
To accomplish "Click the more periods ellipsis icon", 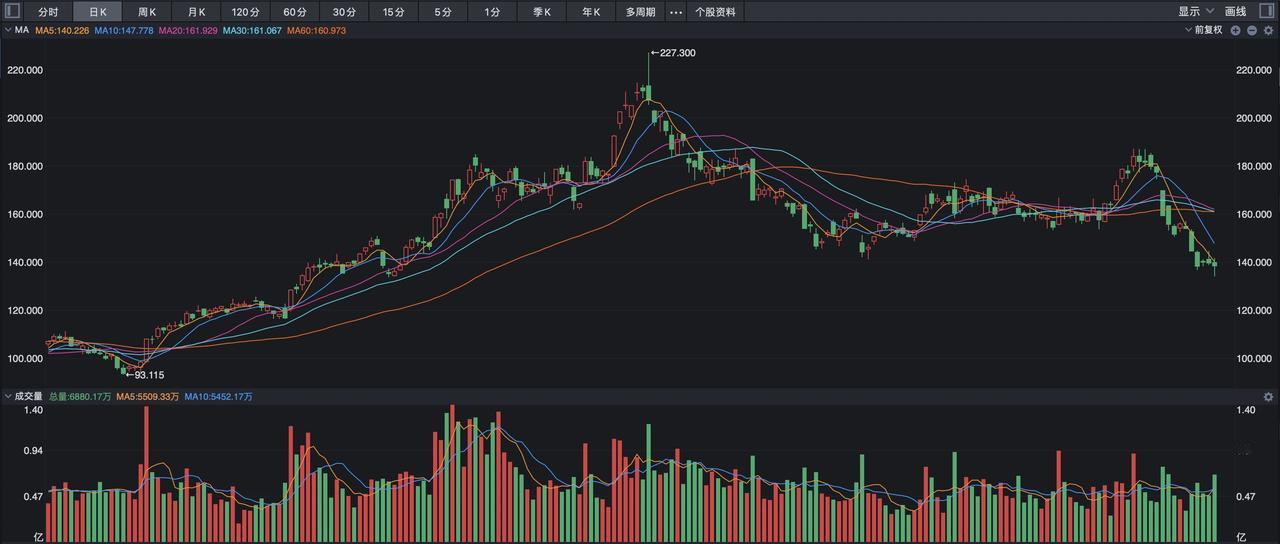I will [x=676, y=12].
